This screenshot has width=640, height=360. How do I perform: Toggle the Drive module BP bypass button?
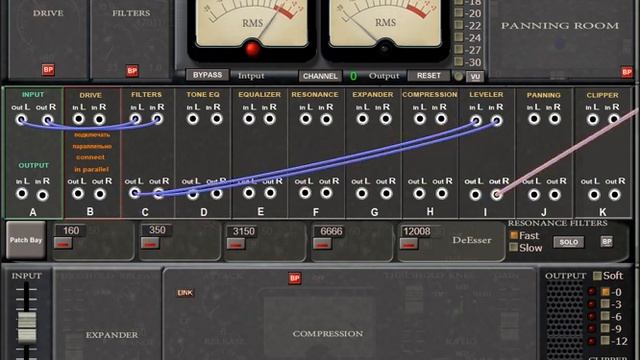(48, 69)
